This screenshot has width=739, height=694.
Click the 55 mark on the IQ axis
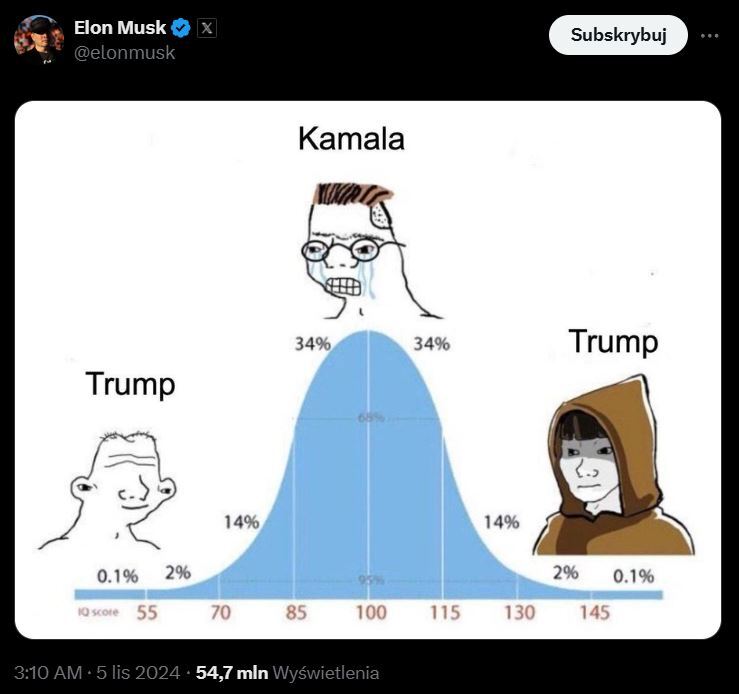click(x=147, y=612)
